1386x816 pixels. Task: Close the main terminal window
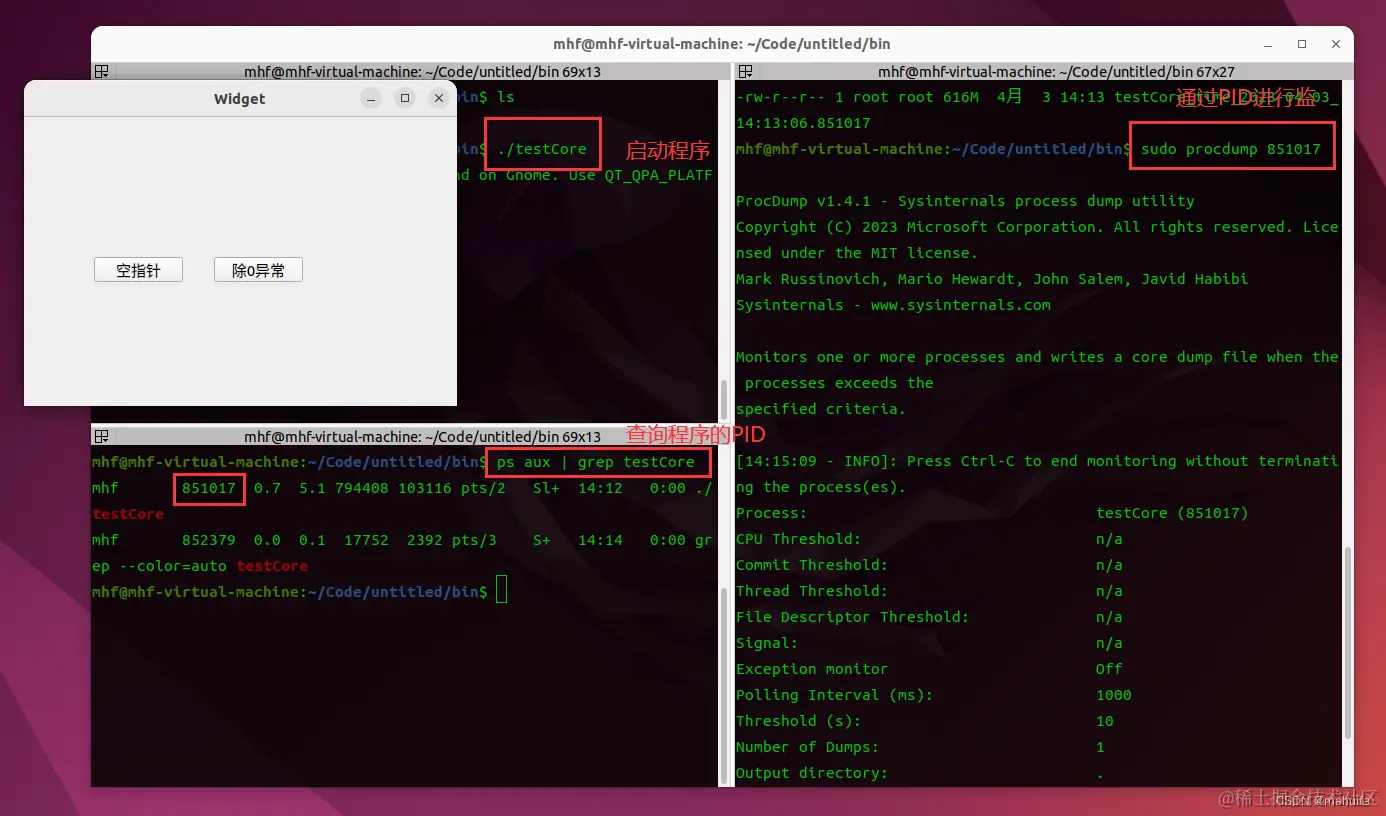pos(1336,44)
